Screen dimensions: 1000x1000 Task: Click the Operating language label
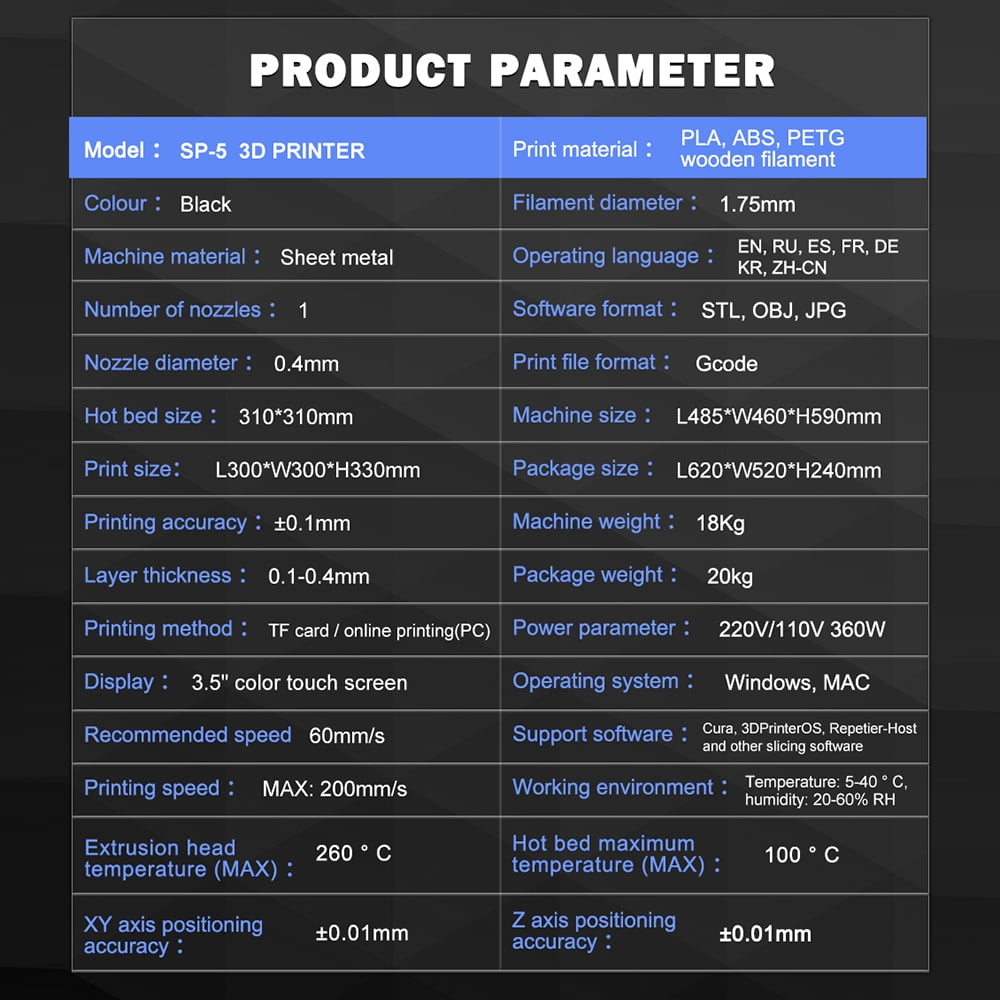coord(607,256)
